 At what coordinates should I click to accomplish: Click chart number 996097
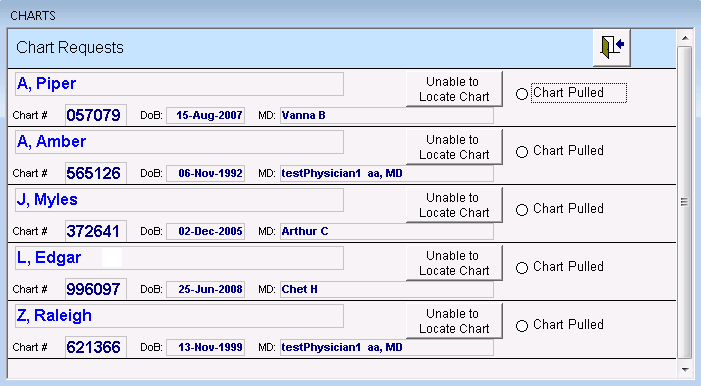pyautogui.click(x=96, y=289)
